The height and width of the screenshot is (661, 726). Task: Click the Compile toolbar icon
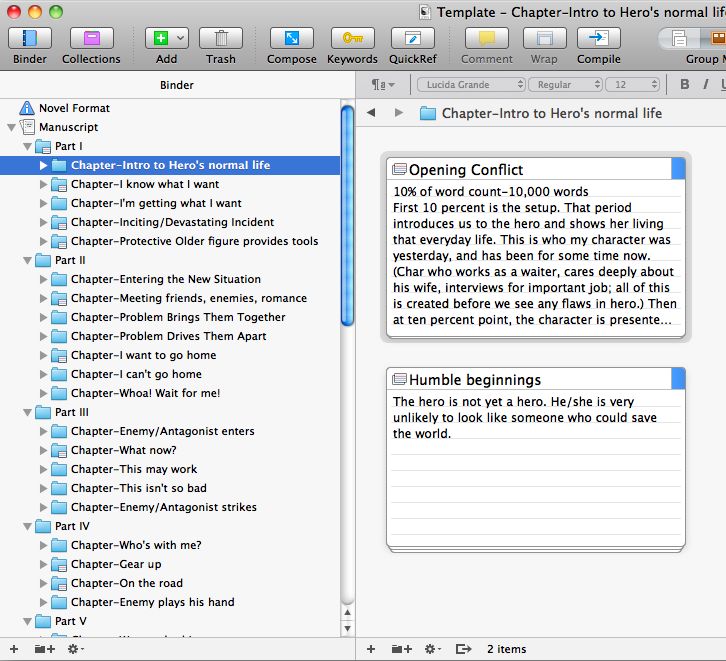click(x=599, y=38)
